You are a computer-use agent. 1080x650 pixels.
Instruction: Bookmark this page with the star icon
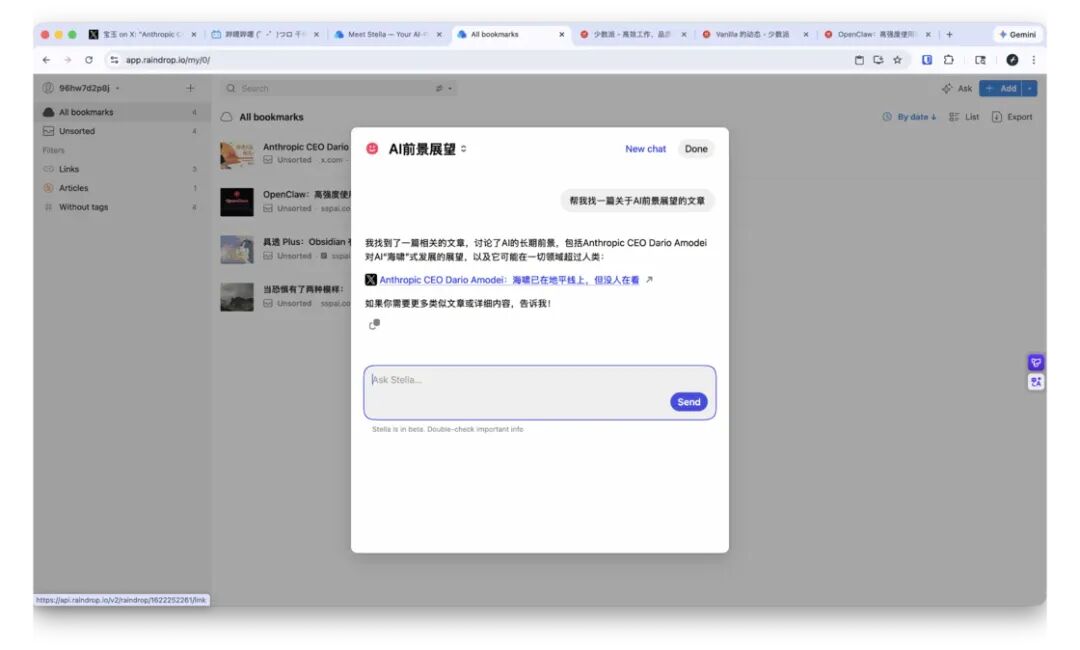pos(897,60)
